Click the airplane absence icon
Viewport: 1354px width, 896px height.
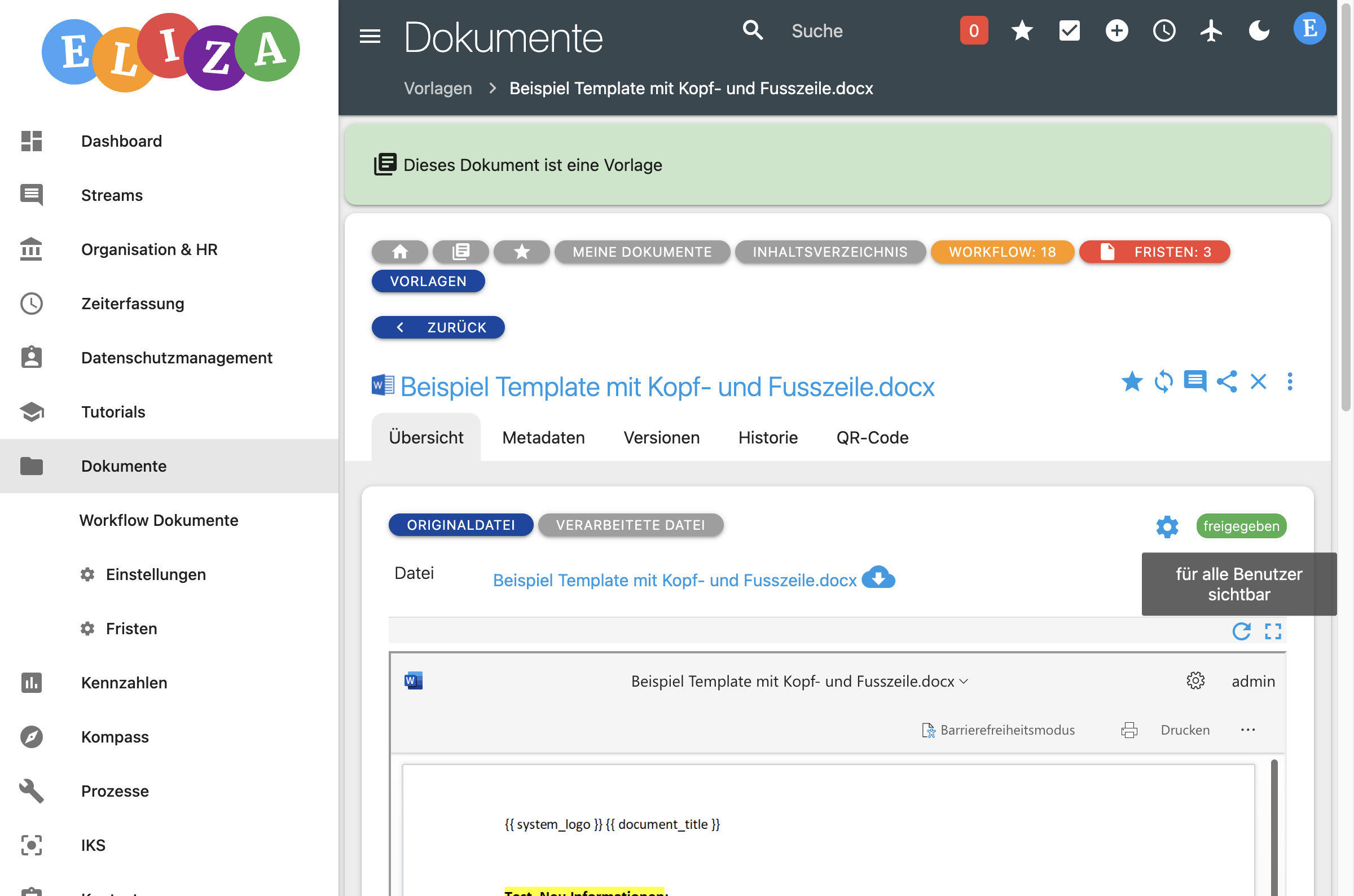[1211, 30]
